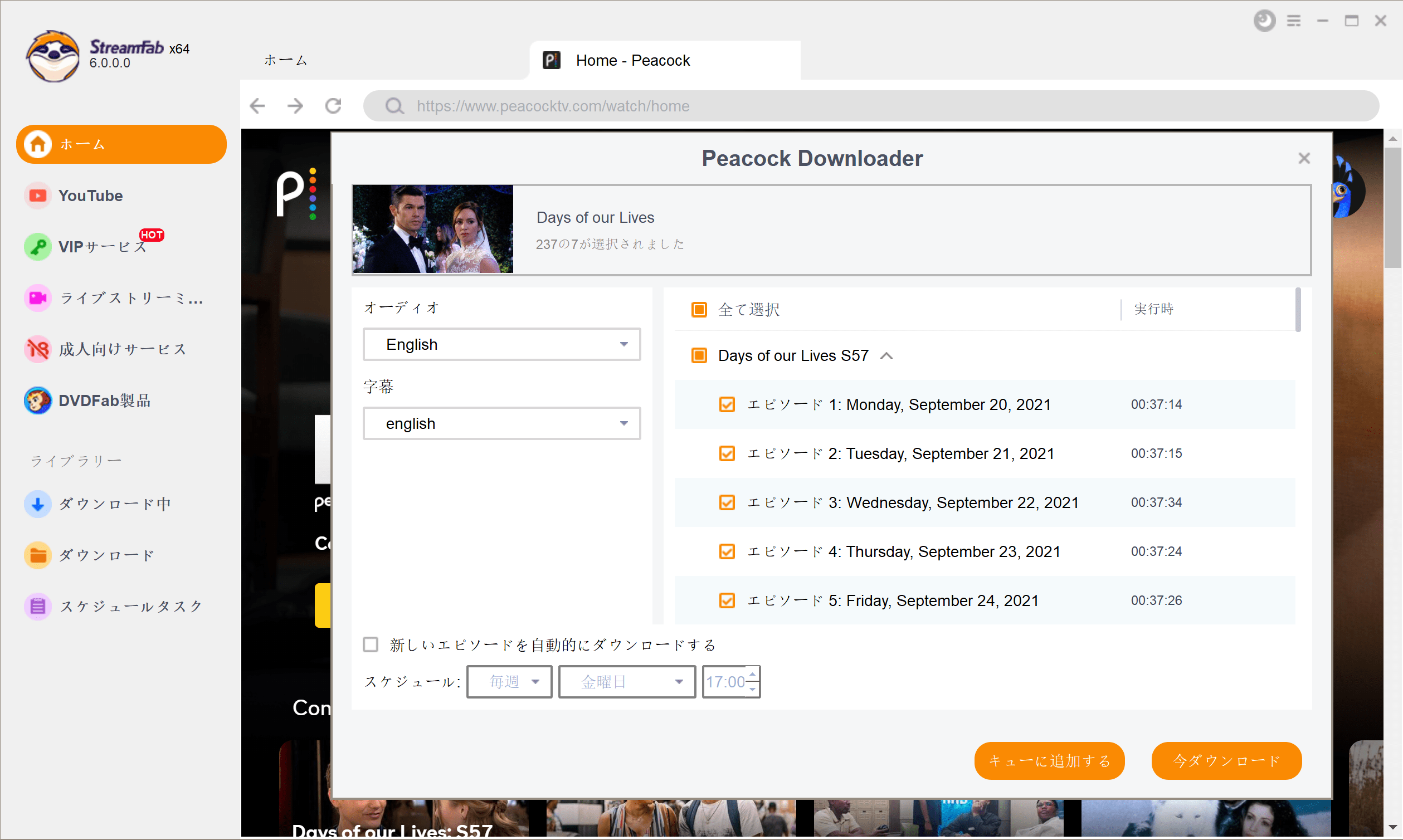Open the subtitle english dropdown

pyautogui.click(x=501, y=423)
